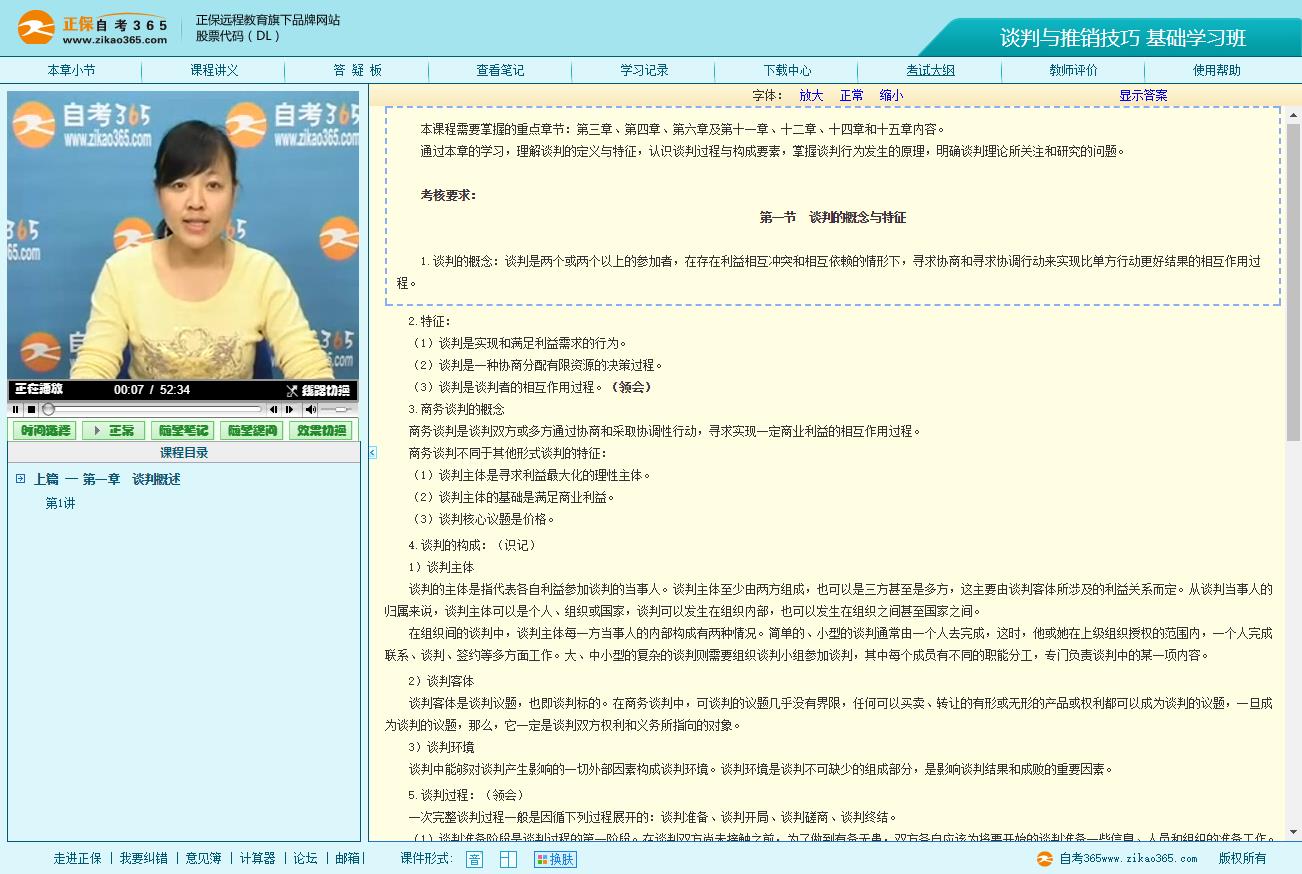Screen dimensions: 1302x874
Task: Click the text 3)谈判环境
Action: coord(441,747)
